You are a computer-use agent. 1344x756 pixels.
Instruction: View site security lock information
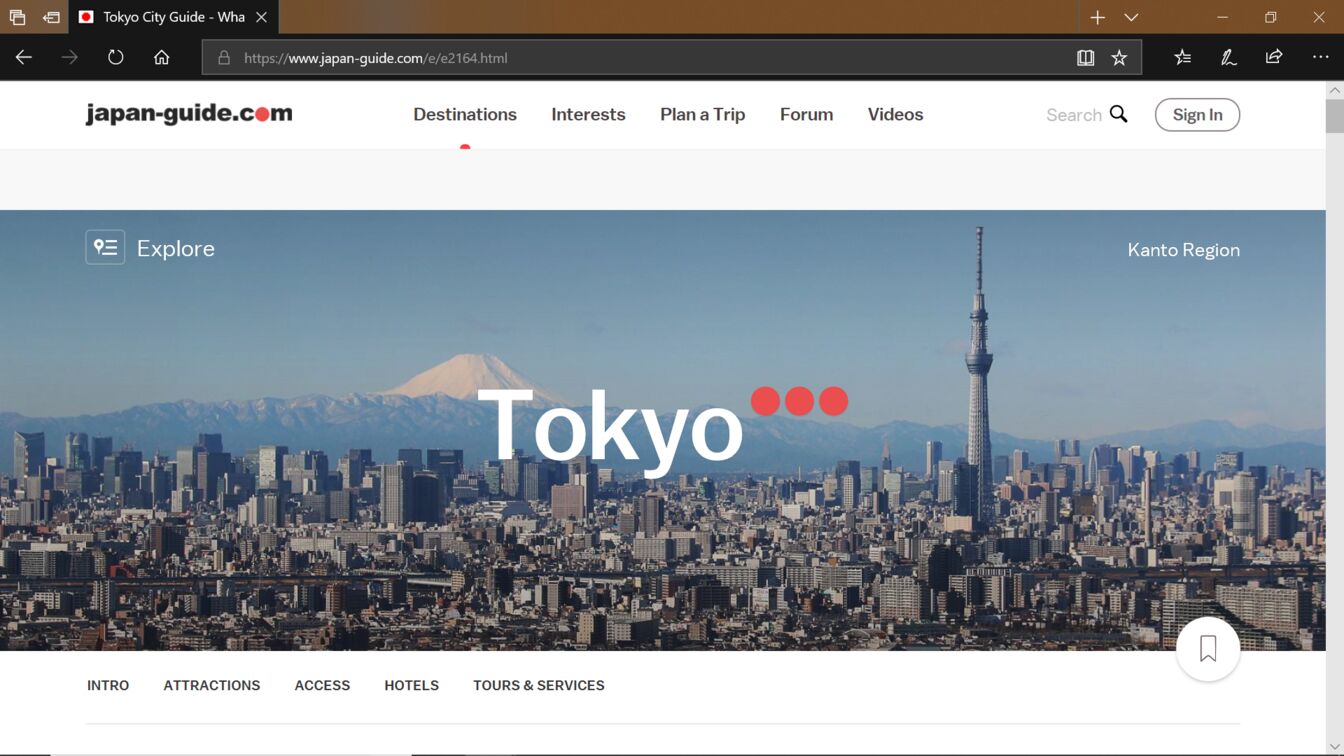coord(224,58)
